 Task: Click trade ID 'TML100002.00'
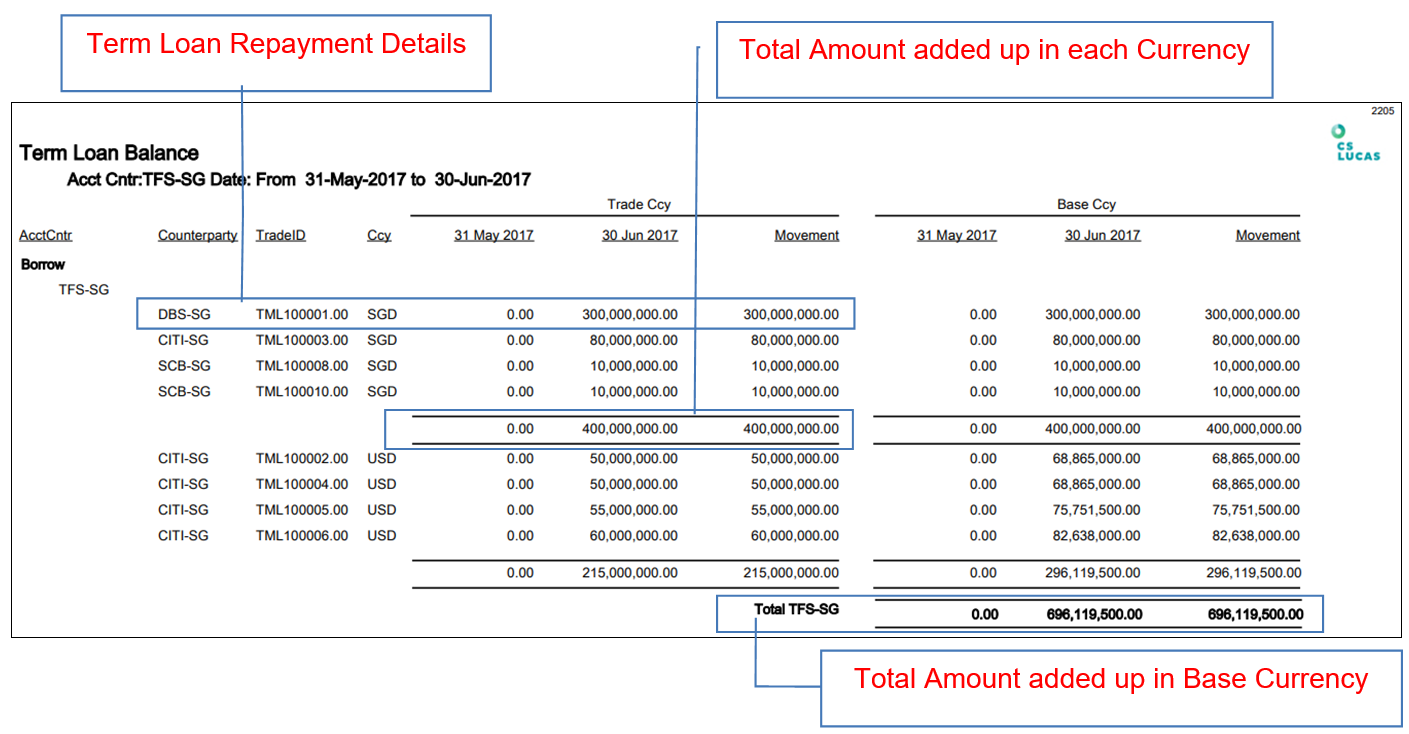tap(302, 459)
